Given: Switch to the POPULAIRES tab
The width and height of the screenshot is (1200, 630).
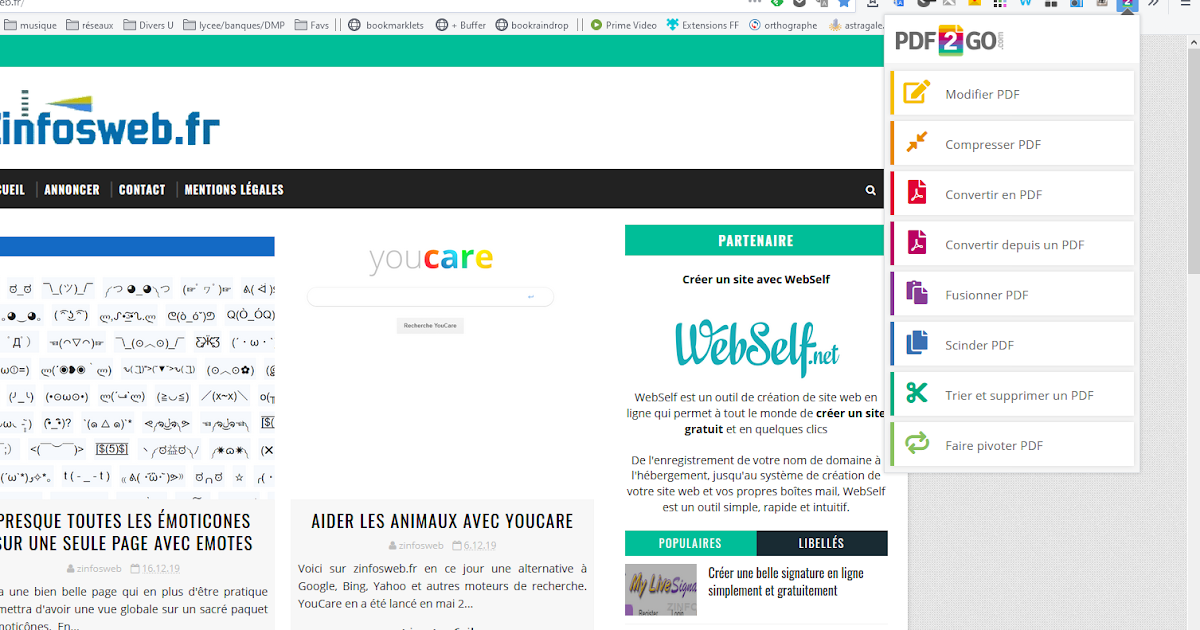Looking at the screenshot, I should coord(690,543).
